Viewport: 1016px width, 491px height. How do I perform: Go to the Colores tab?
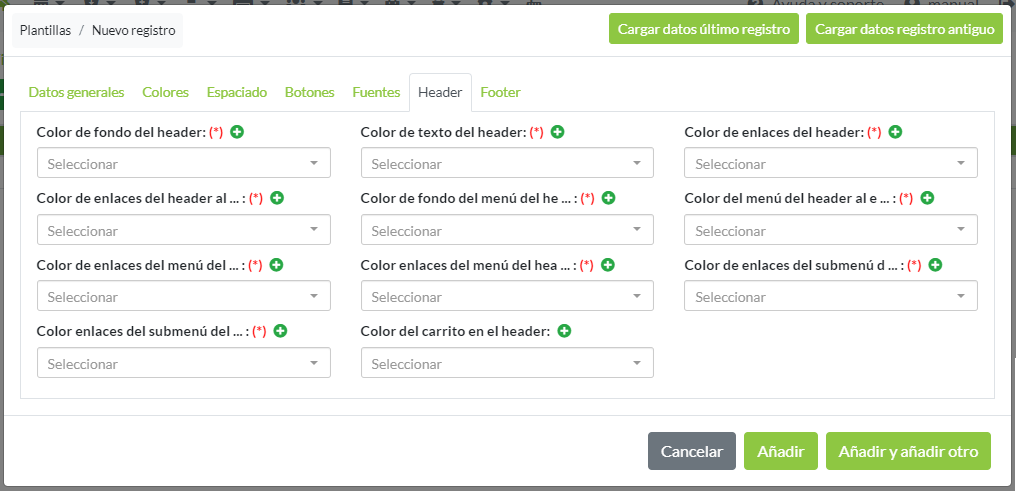[165, 92]
